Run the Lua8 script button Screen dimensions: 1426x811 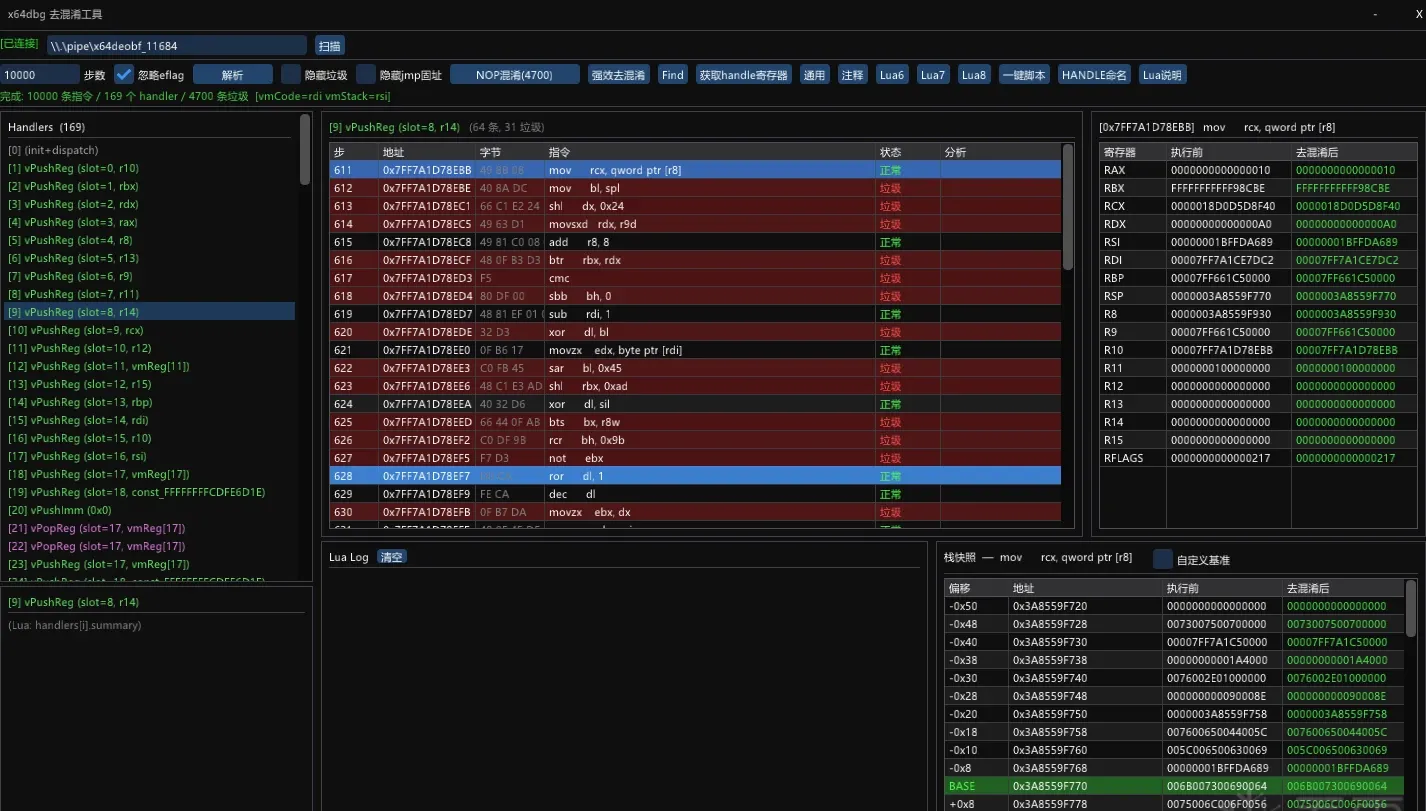pos(973,74)
